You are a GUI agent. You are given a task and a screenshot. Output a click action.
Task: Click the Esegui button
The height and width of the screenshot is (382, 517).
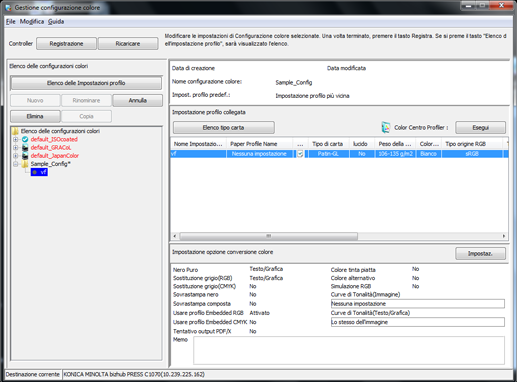(480, 128)
